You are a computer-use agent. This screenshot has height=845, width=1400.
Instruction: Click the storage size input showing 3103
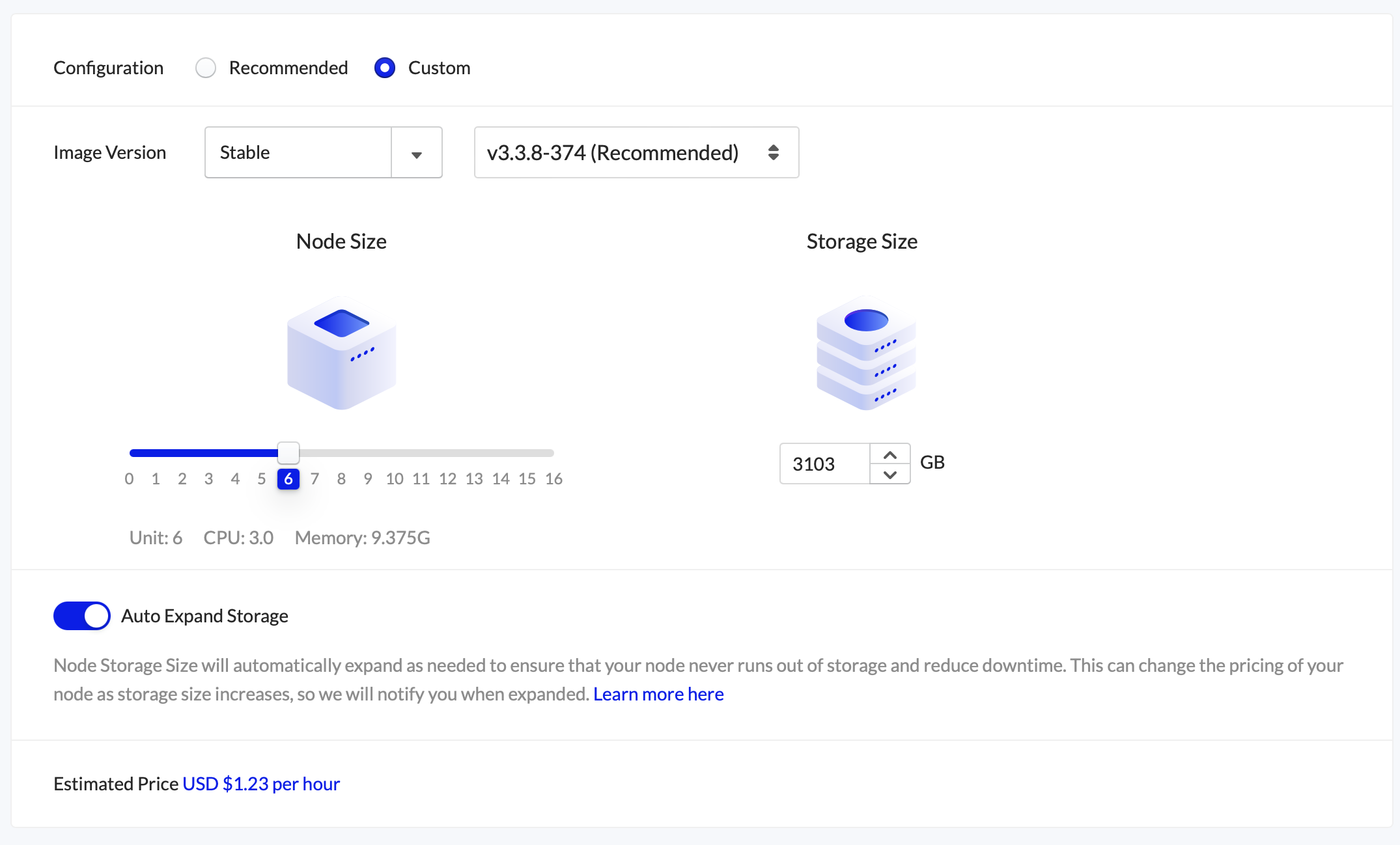(822, 464)
